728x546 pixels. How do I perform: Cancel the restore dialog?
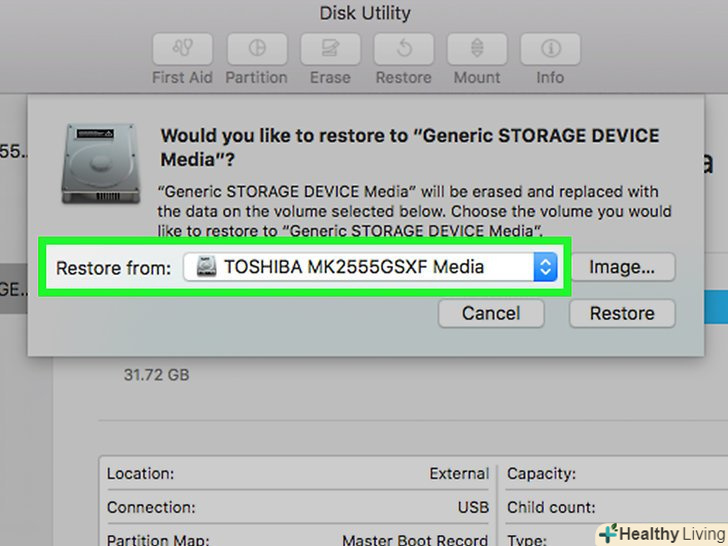(489, 313)
